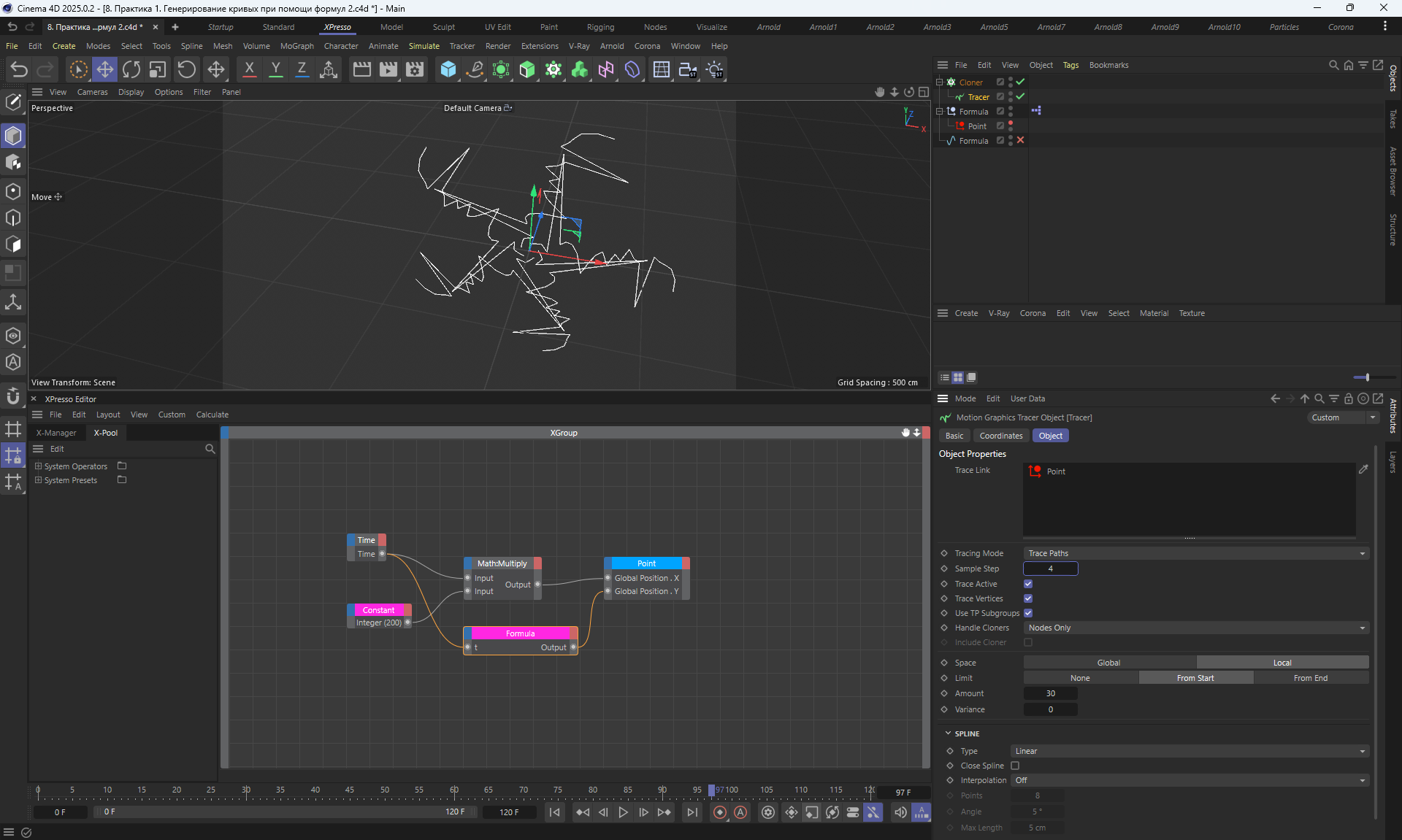Click the Undo arrow icon
This screenshot has width=1402, height=840.
point(19,69)
